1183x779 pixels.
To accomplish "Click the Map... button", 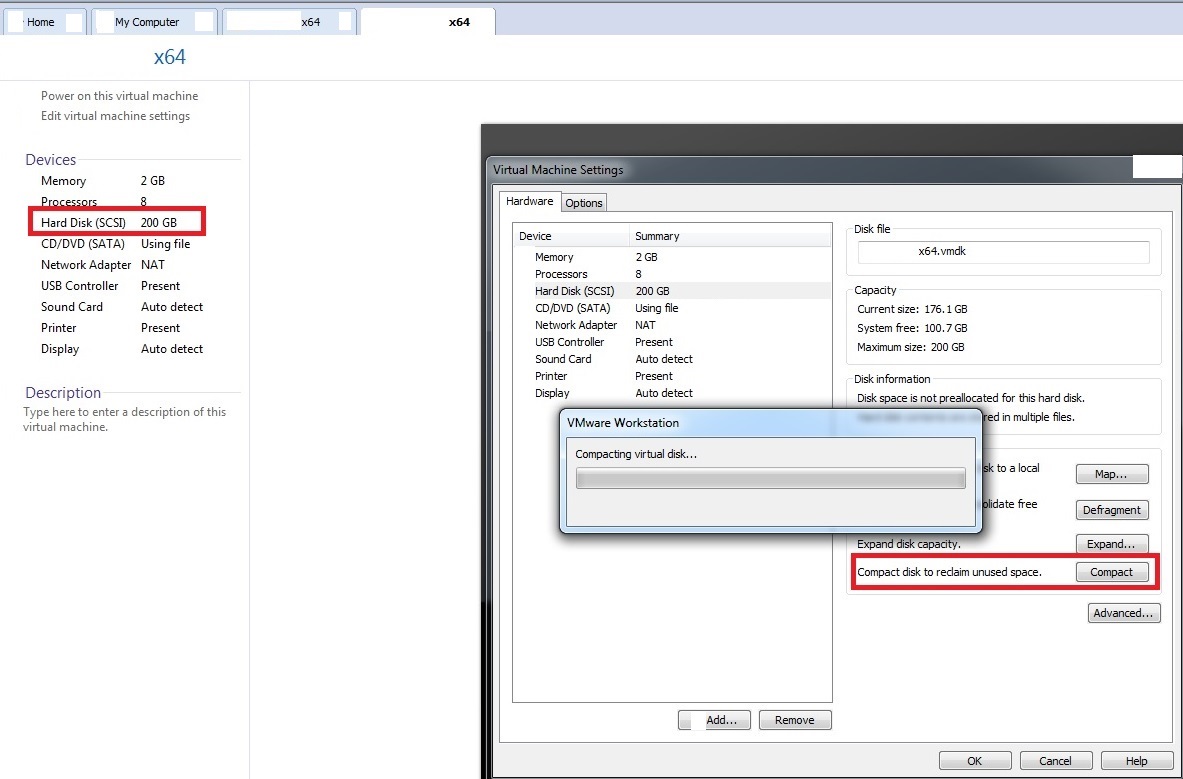I will pos(1111,474).
